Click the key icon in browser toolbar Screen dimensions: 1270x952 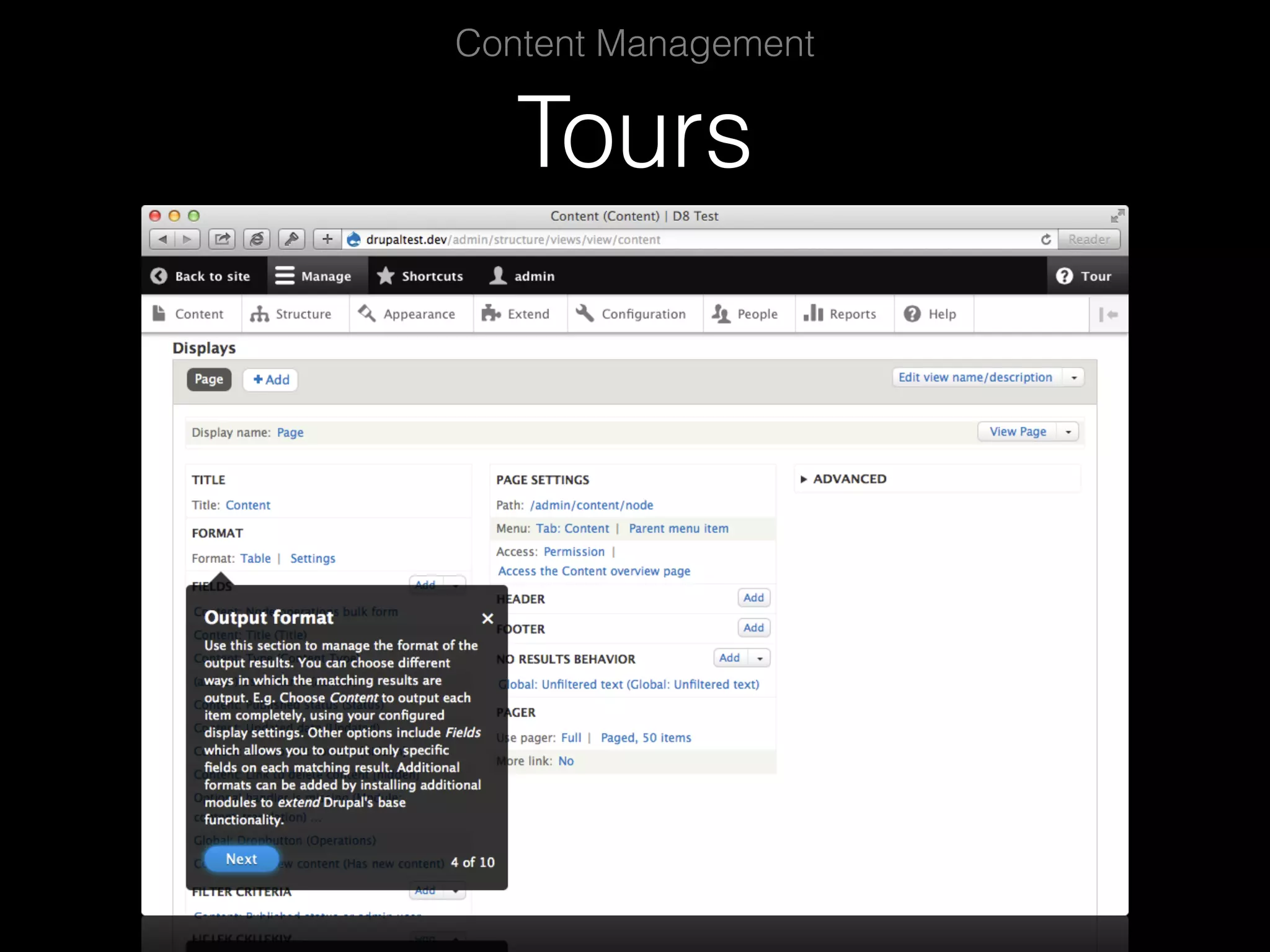point(291,239)
